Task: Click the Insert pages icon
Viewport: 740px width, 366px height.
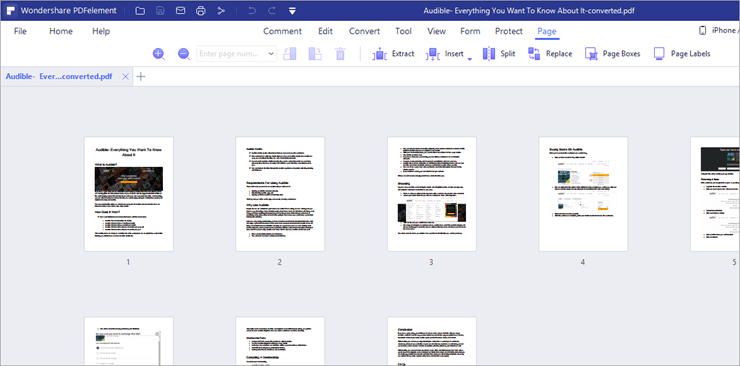Action: pyautogui.click(x=433, y=54)
